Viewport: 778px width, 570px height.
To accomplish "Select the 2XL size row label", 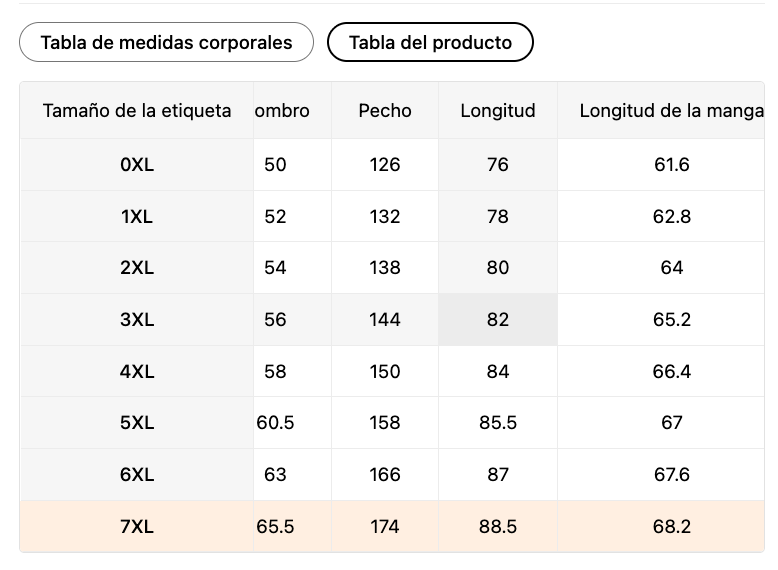I will coord(137,268).
